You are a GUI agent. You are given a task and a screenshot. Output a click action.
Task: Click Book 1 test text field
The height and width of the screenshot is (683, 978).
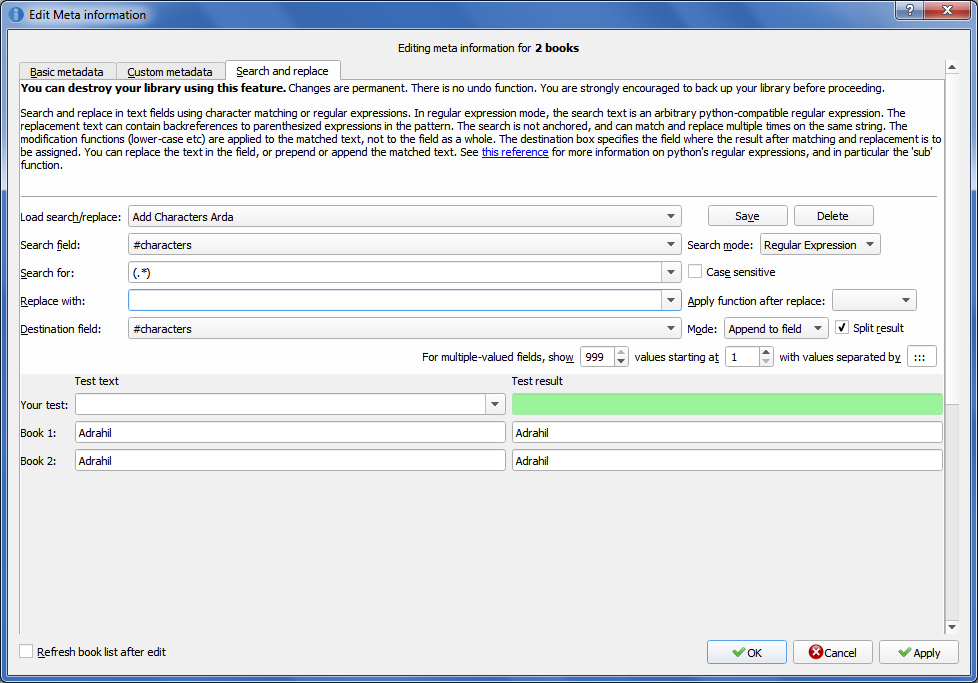coord(290,432)
